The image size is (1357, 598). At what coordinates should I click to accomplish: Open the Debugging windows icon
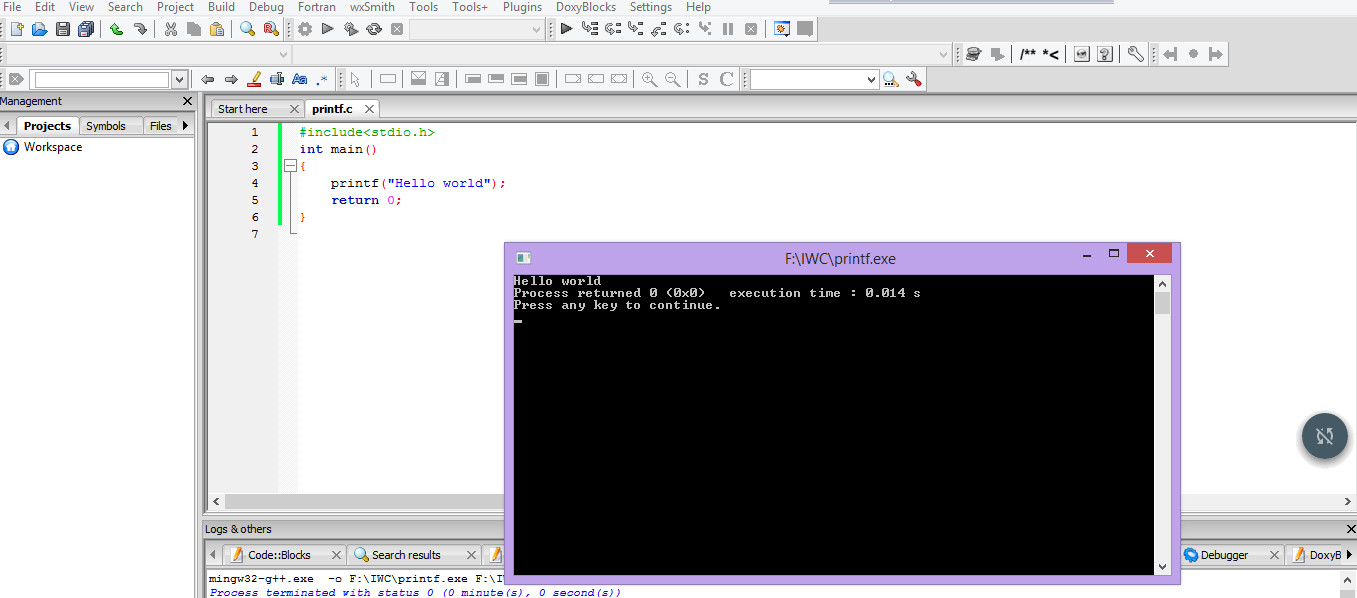coord(782,29)
